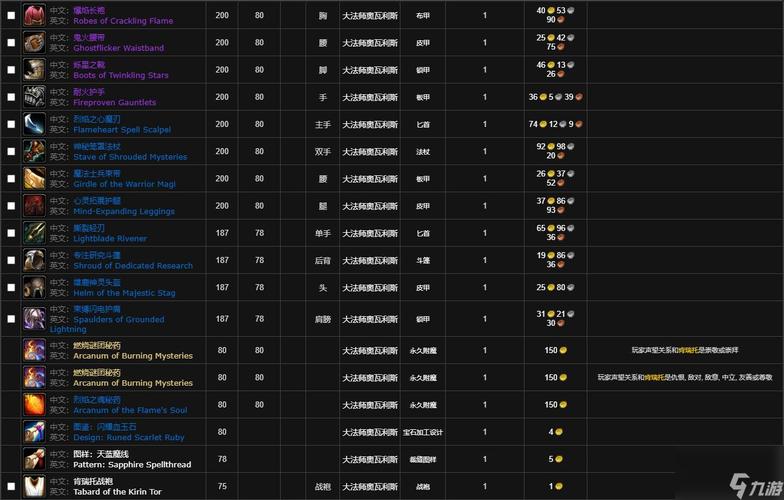Click the Helm of the Majestic Stag link

click(x=124, y=293)
